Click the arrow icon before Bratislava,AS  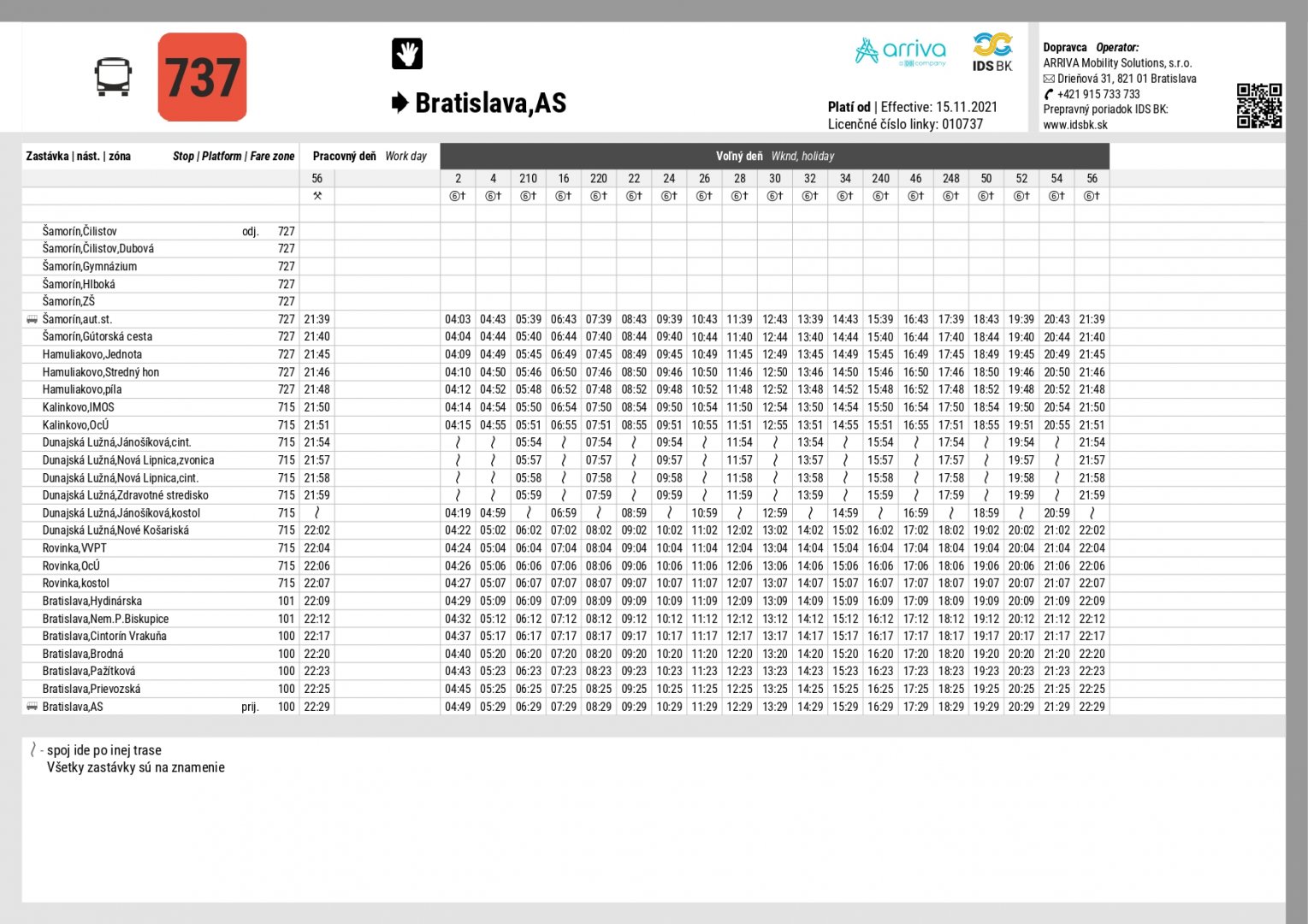click(x=400, y=104)
